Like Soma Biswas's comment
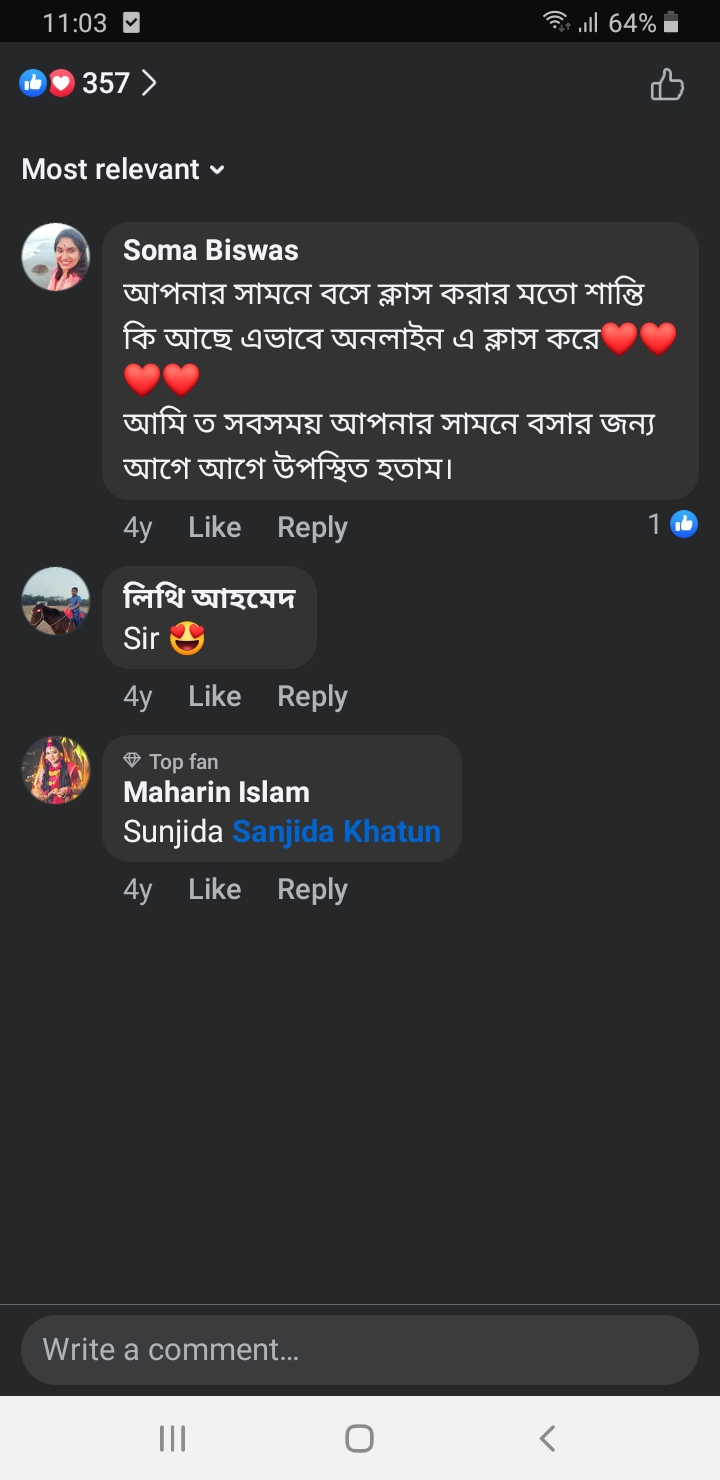 click(214, 528)
